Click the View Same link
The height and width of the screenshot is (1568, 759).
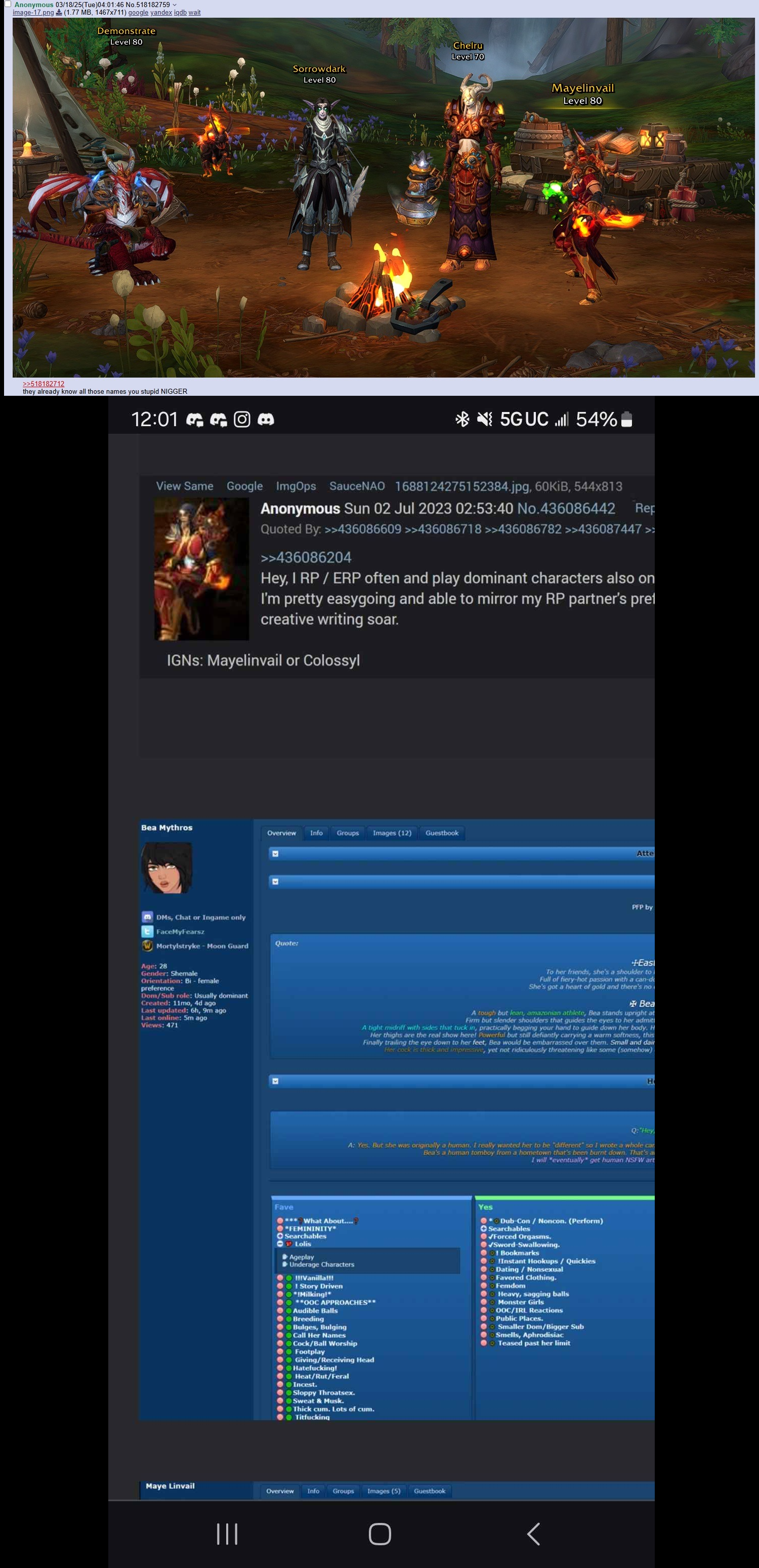[x=184, y=486]
